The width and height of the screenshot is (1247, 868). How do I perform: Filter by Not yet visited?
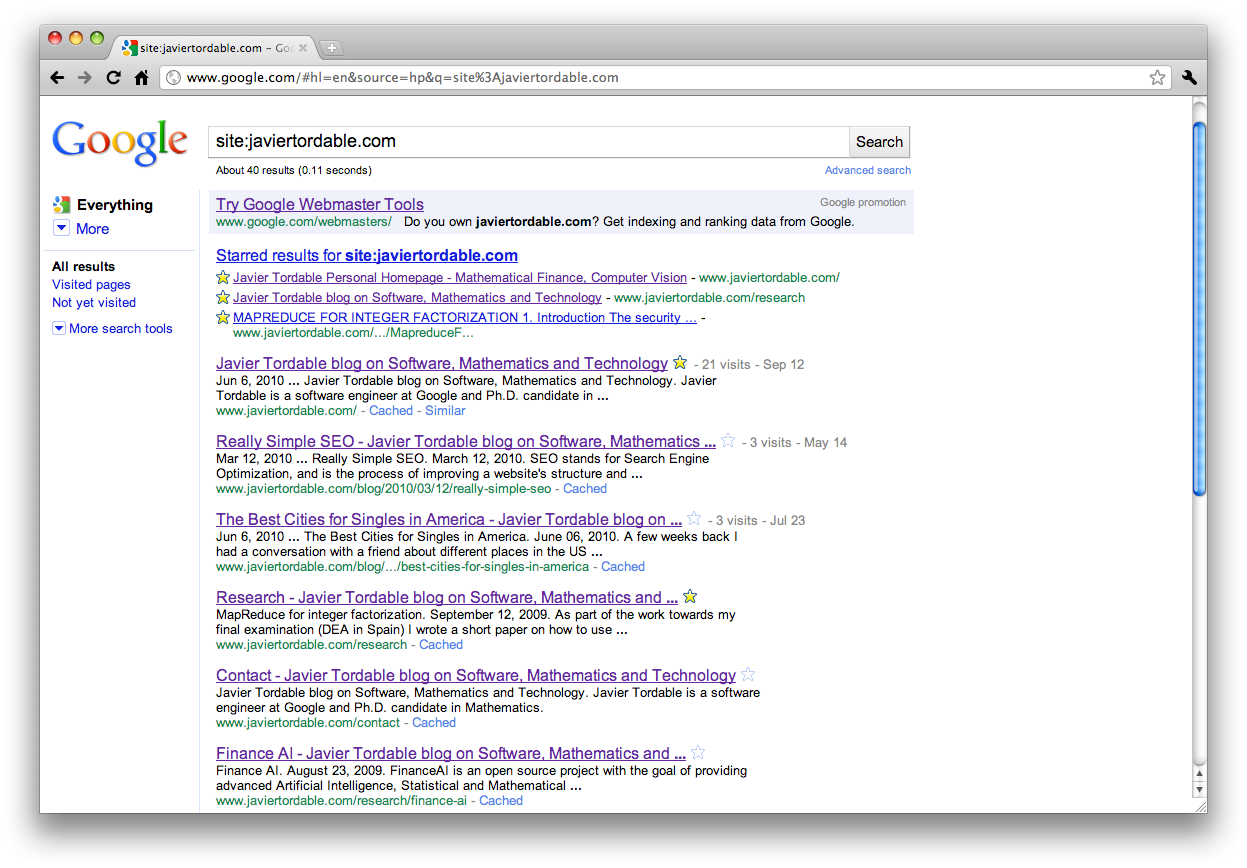(94, 303)
